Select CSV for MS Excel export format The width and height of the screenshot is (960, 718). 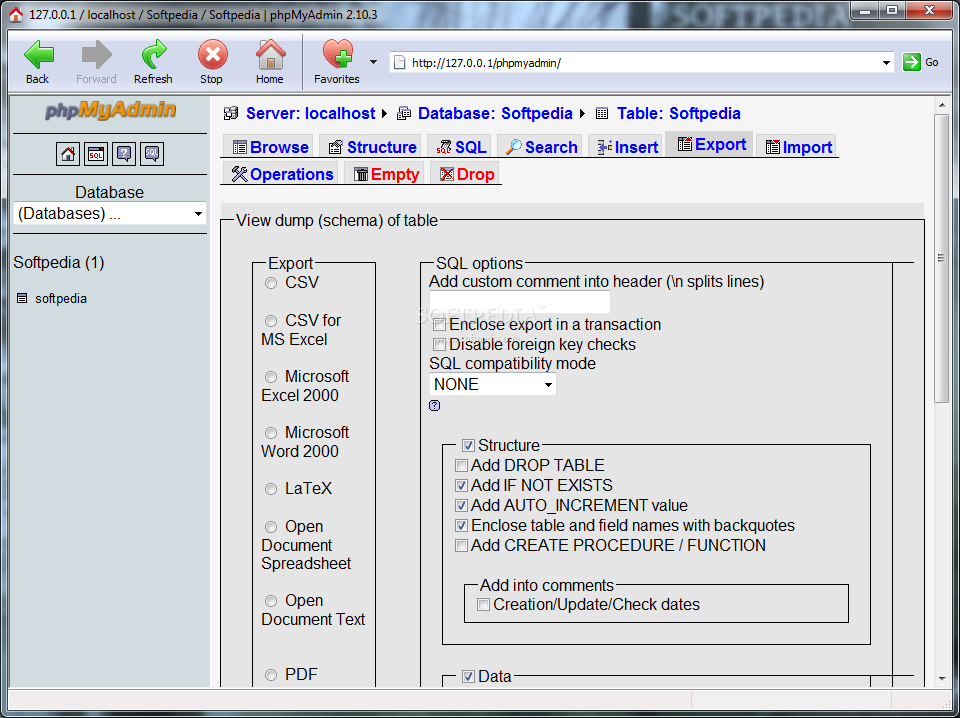click(x=271, y=321)
